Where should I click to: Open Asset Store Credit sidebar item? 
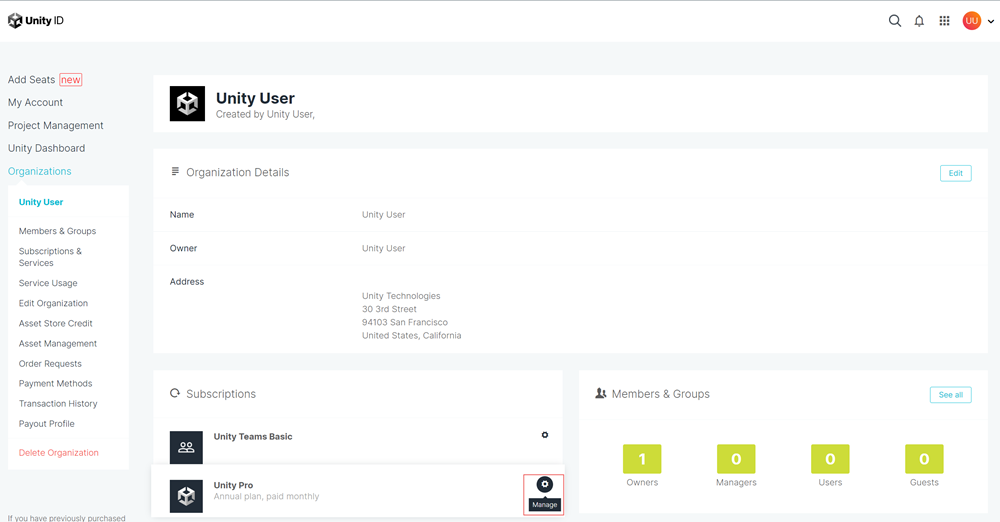pos(55,324)
